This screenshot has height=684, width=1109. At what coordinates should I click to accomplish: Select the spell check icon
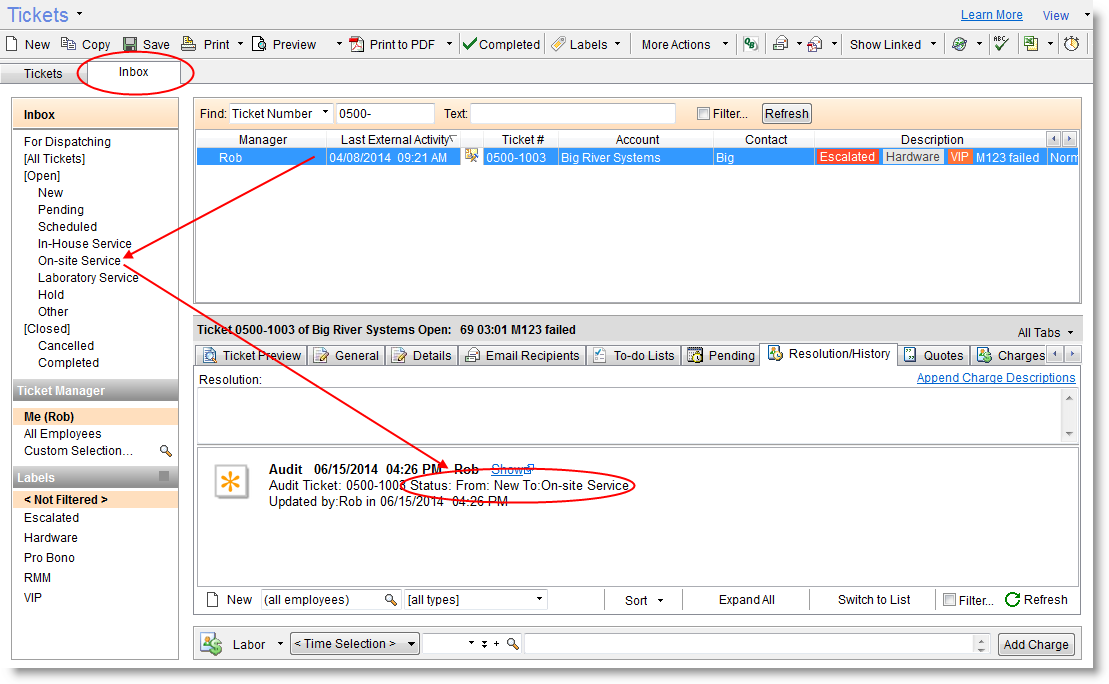tap(1002, 43)
